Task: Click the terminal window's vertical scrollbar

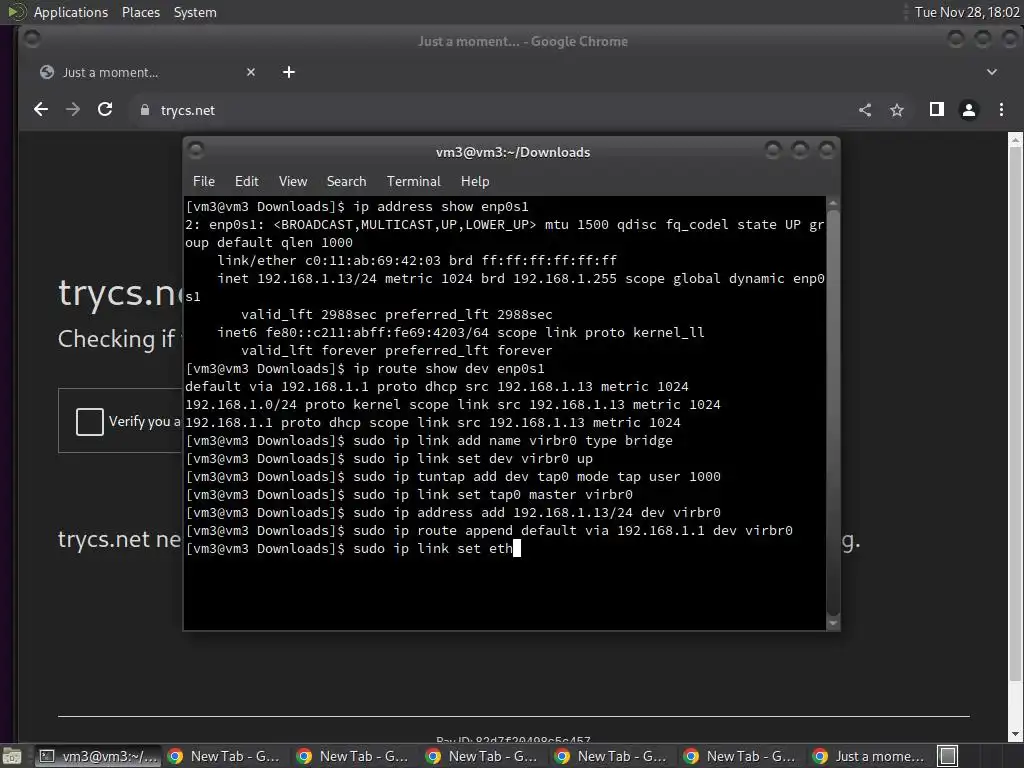Action: (x=833, y=413)
